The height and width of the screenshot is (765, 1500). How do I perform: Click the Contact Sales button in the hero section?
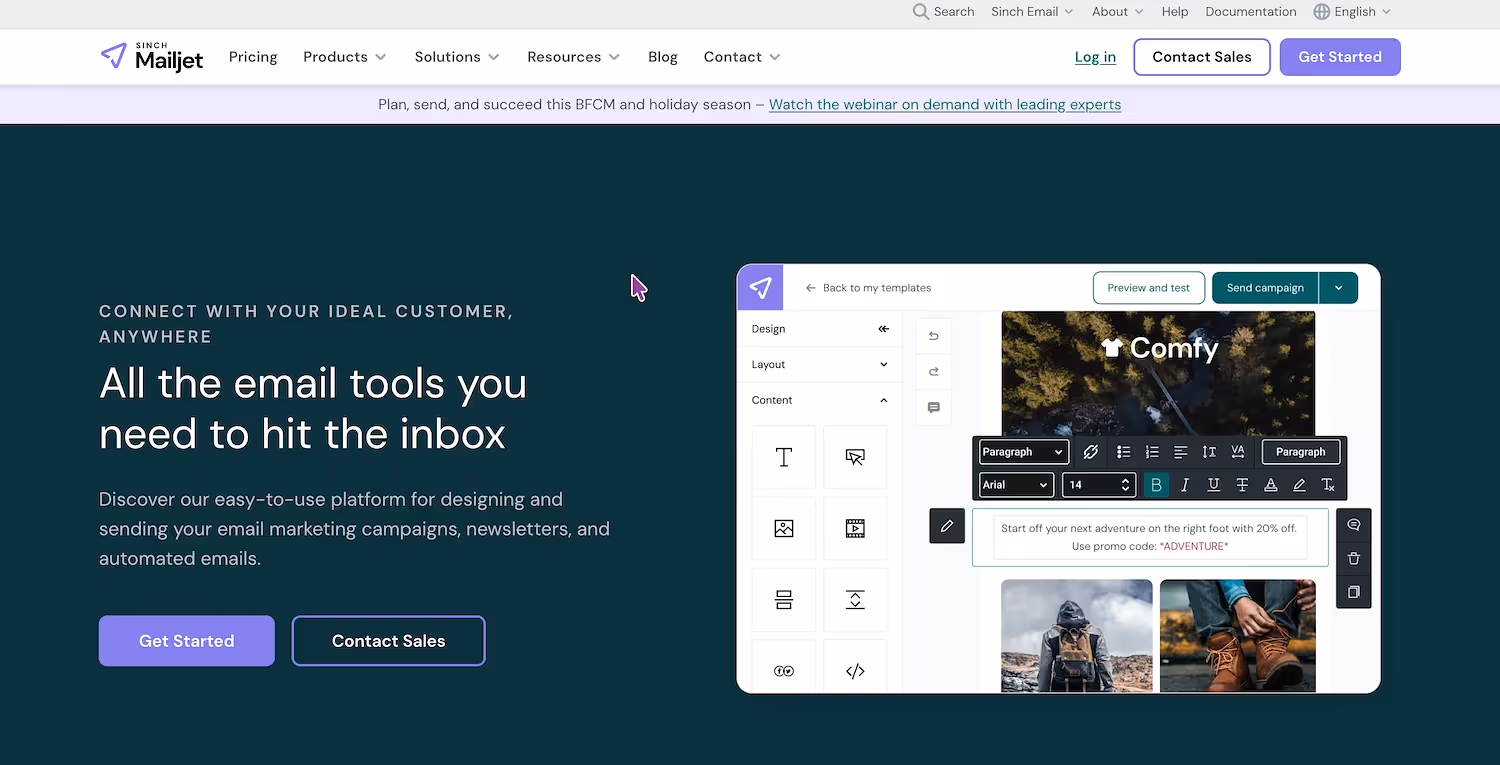pos(388,641)
